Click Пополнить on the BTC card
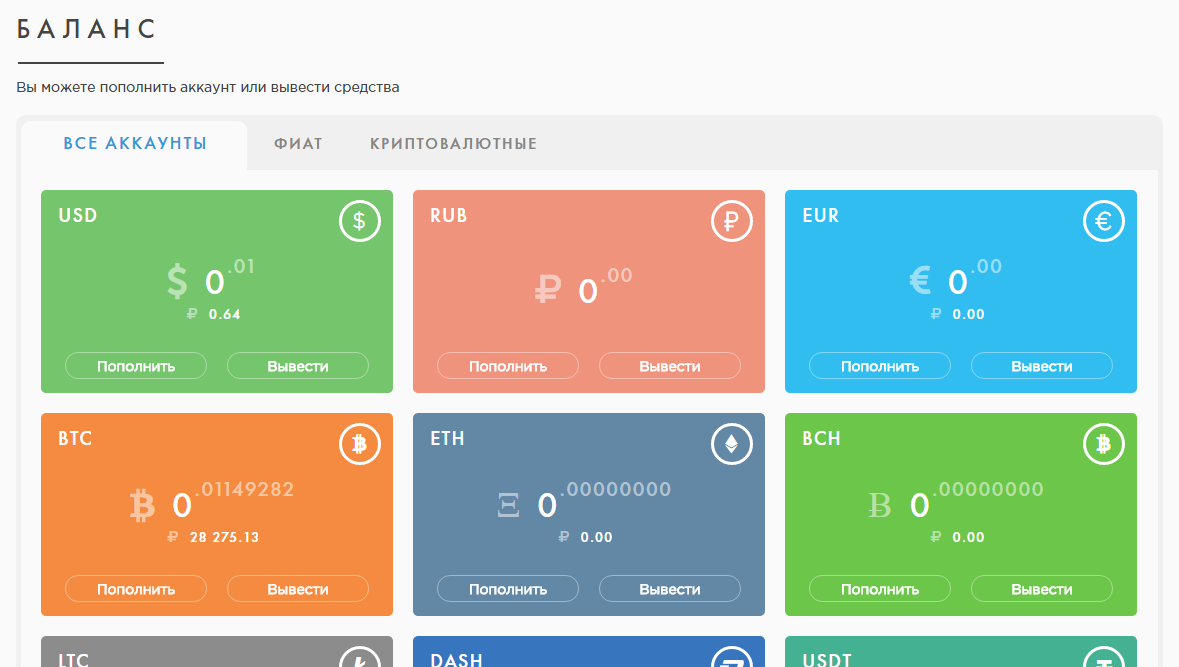 point(136,589)
